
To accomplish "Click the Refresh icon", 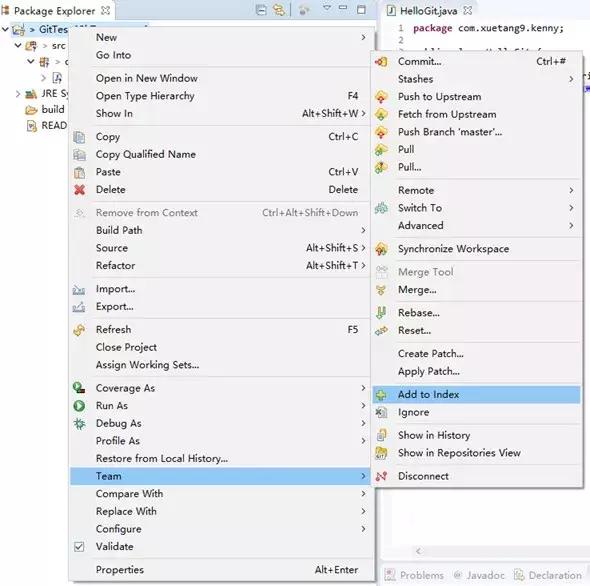I will (79, 330).
